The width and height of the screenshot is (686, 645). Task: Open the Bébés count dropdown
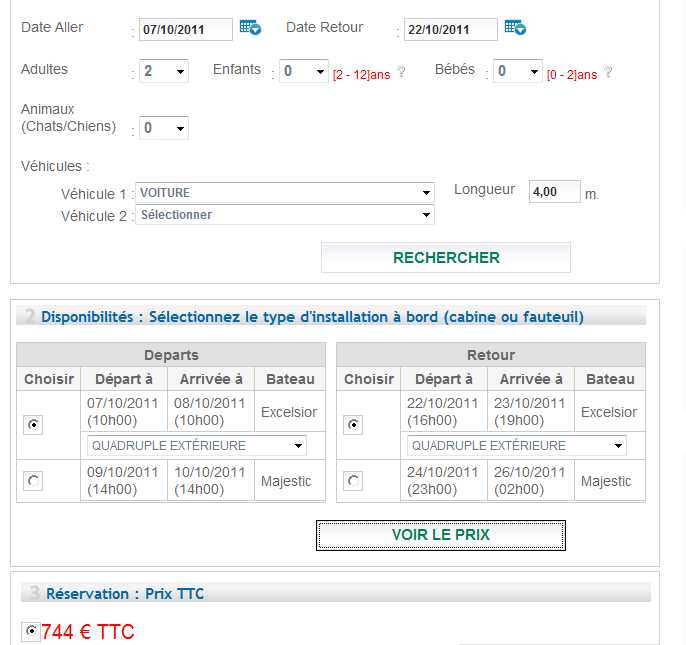tap(518, 71)
